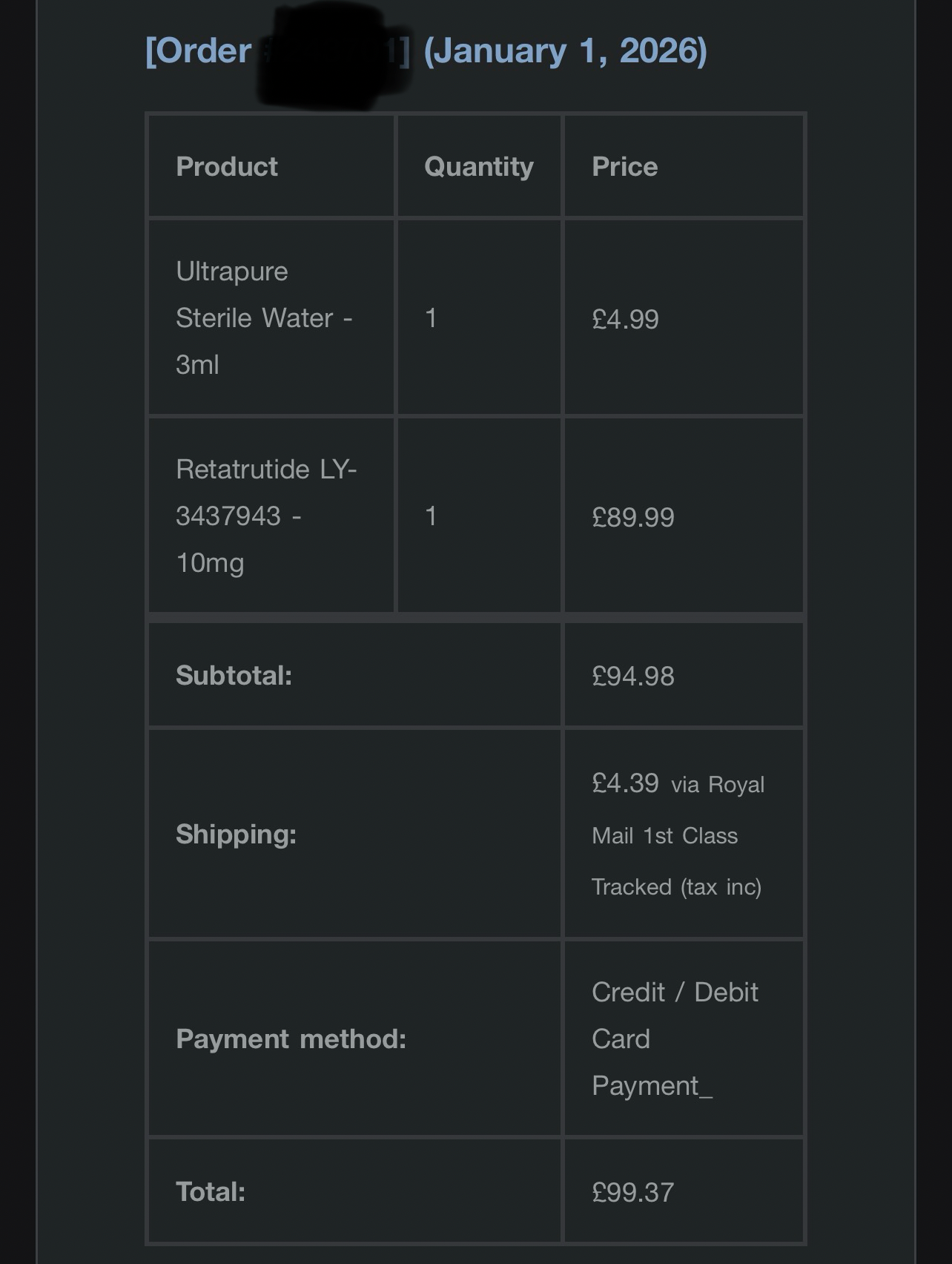This screenshot has width=952, height=1264.
Task: Open the Order link heading
Action: pos(426,51)
